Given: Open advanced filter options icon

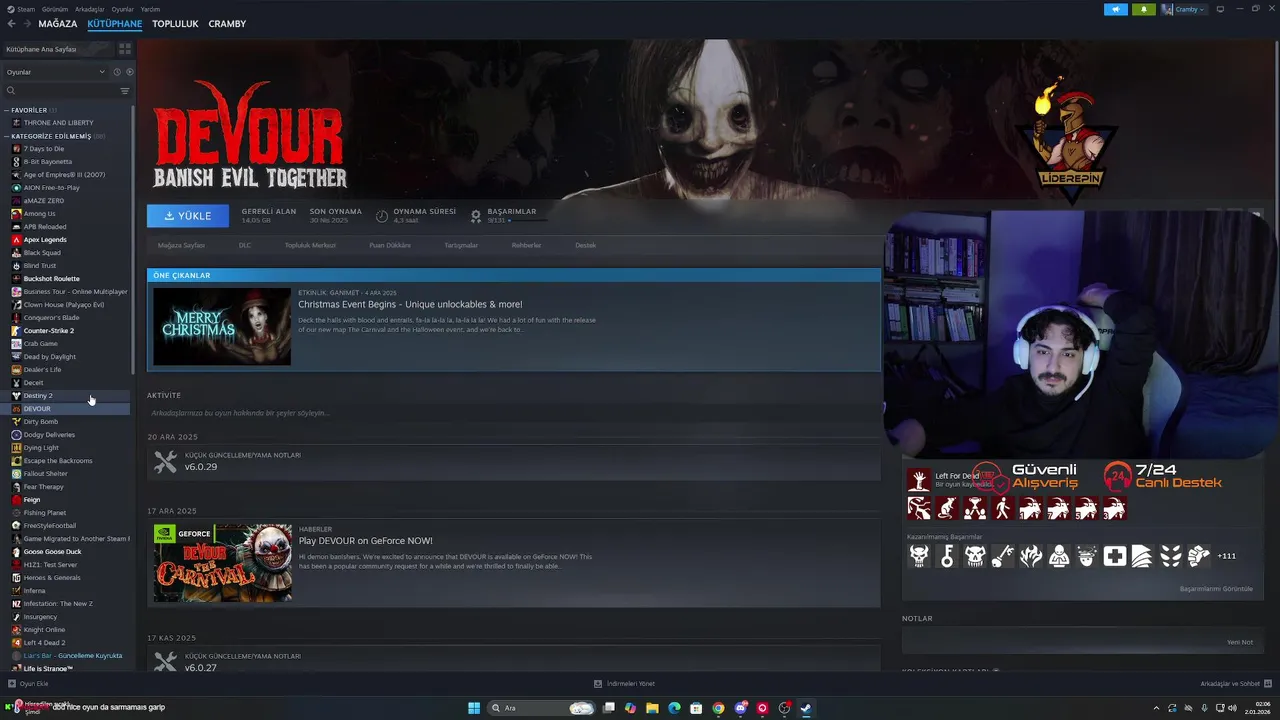Looking at the screenshot, I should pyautogui.click(x=125, y=91).
